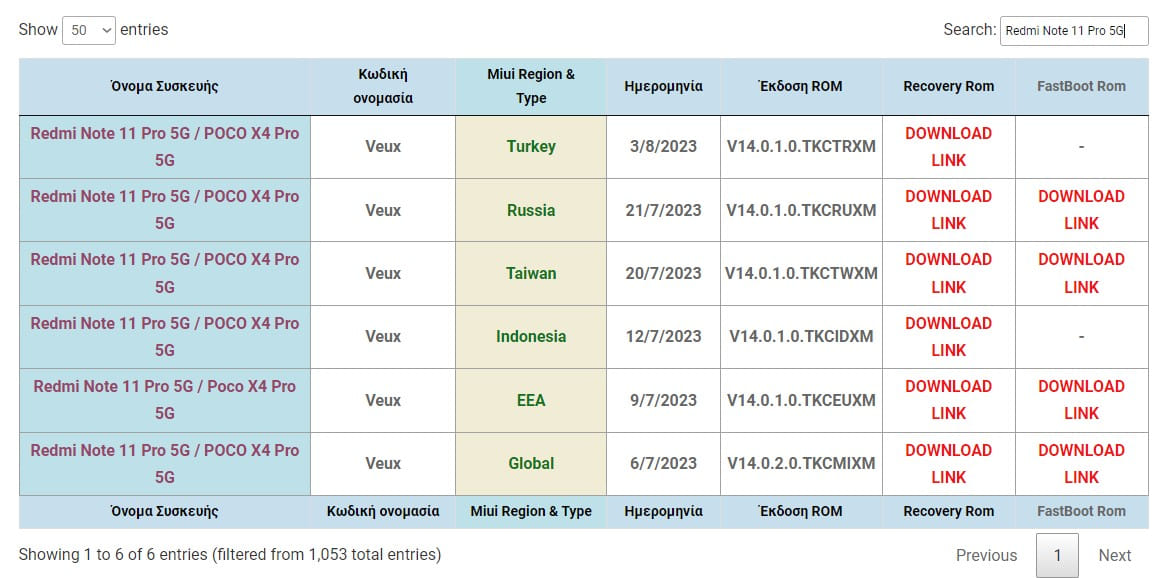Sort table by Miui Region & Type header
Image resolution: width=1160 pixels, height=578 pixels.
[x=531, y=86]
